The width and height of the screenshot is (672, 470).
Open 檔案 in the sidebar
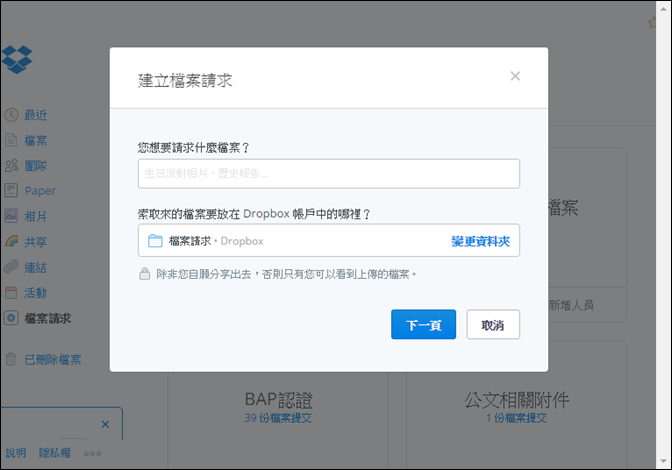pos(36,140)
